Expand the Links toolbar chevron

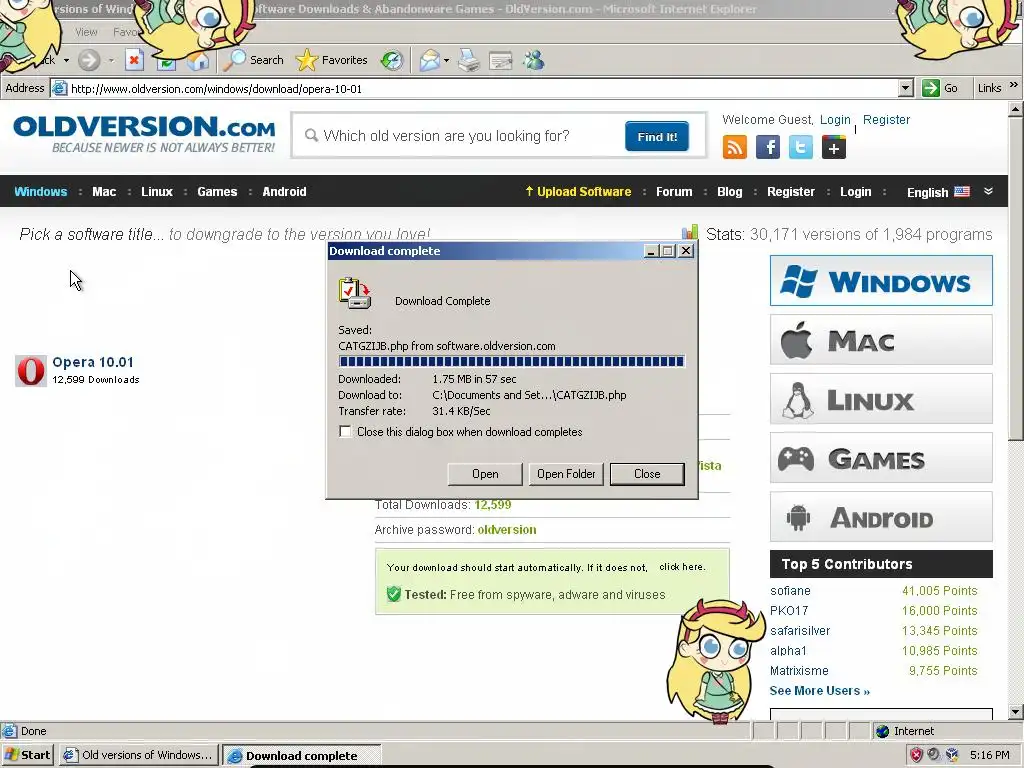pyautogui.click(x=1014, y=86)
